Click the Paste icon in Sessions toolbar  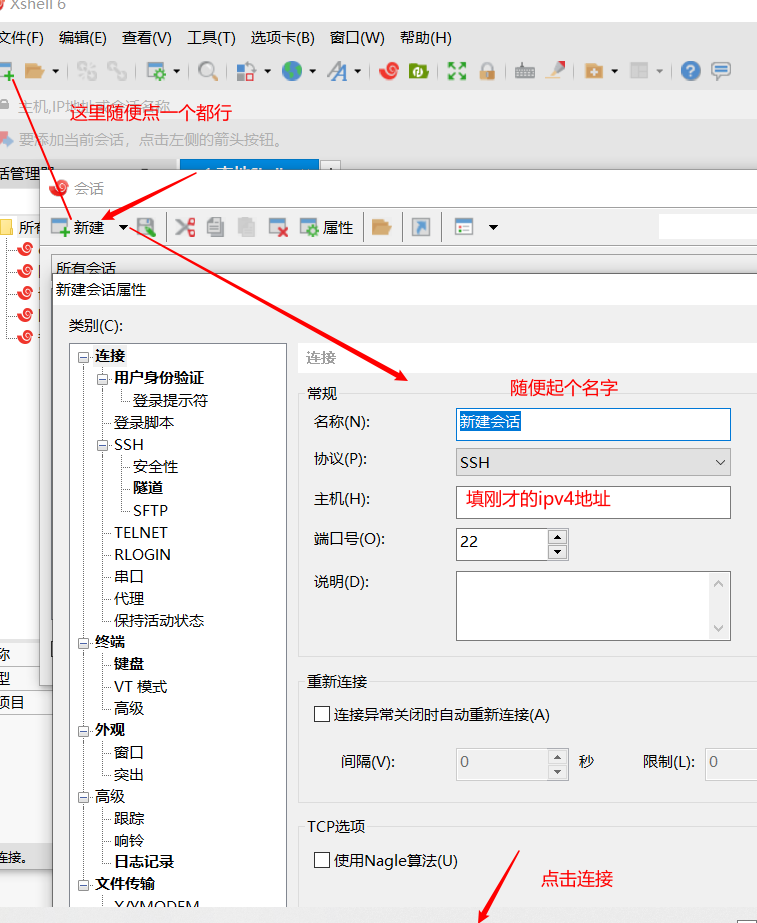[246, 227]
